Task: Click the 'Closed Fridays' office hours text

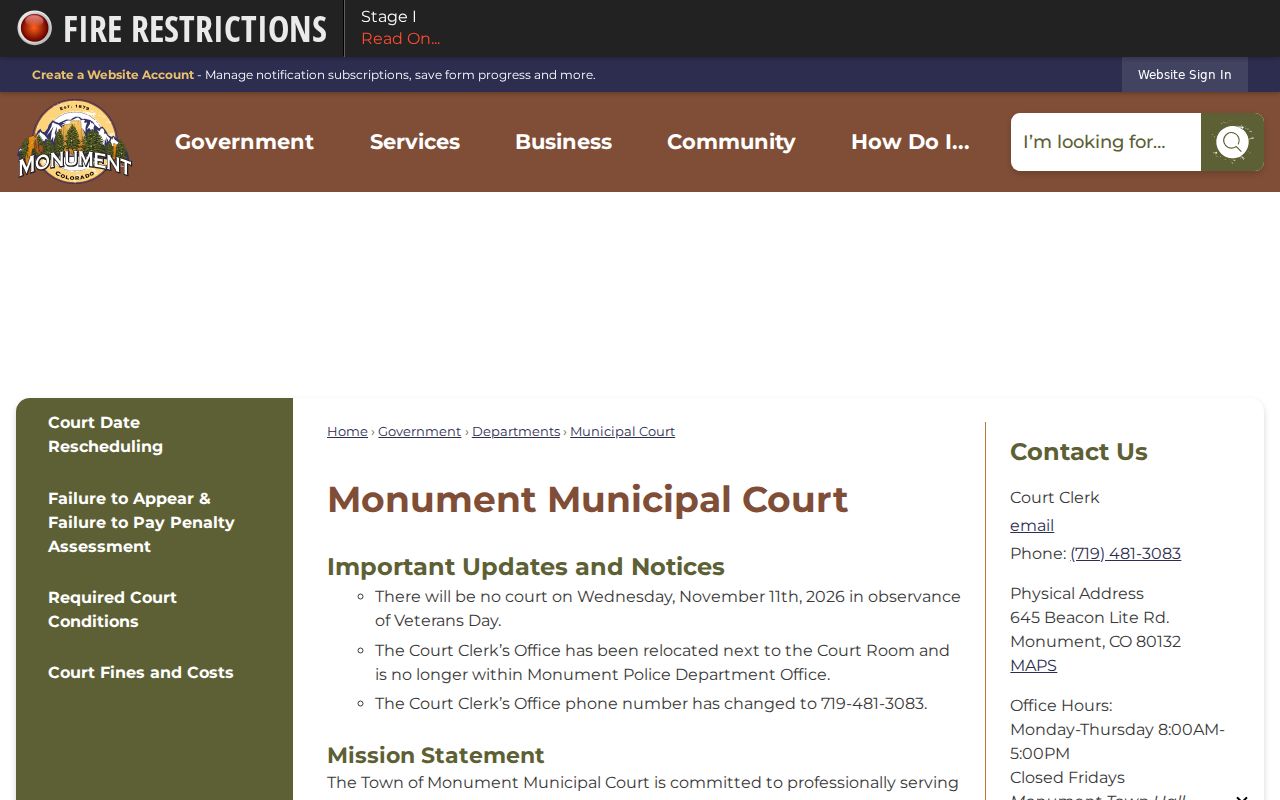Action: tap(1067, 777)
